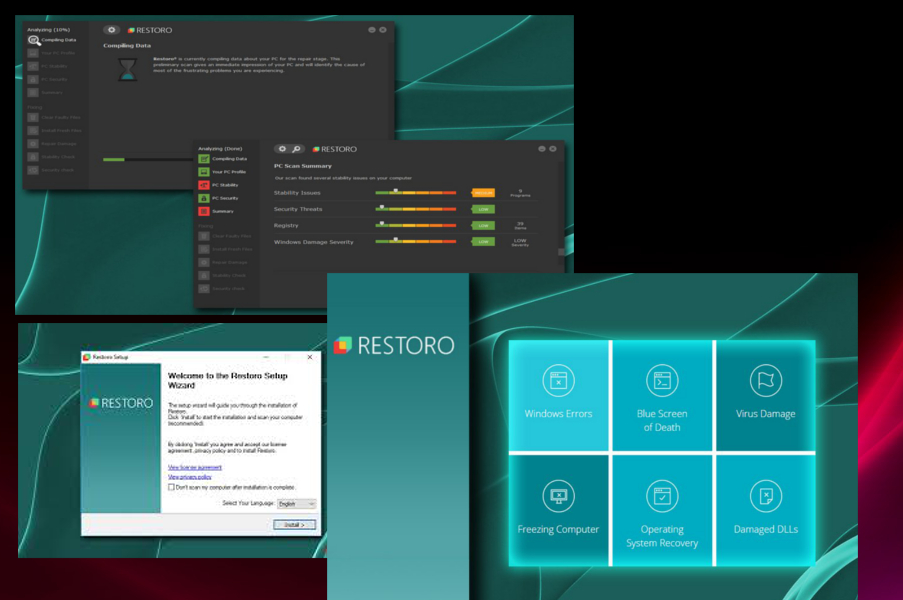
Task: Select the Damaged DLLs file icon
Action: point(765,496)
